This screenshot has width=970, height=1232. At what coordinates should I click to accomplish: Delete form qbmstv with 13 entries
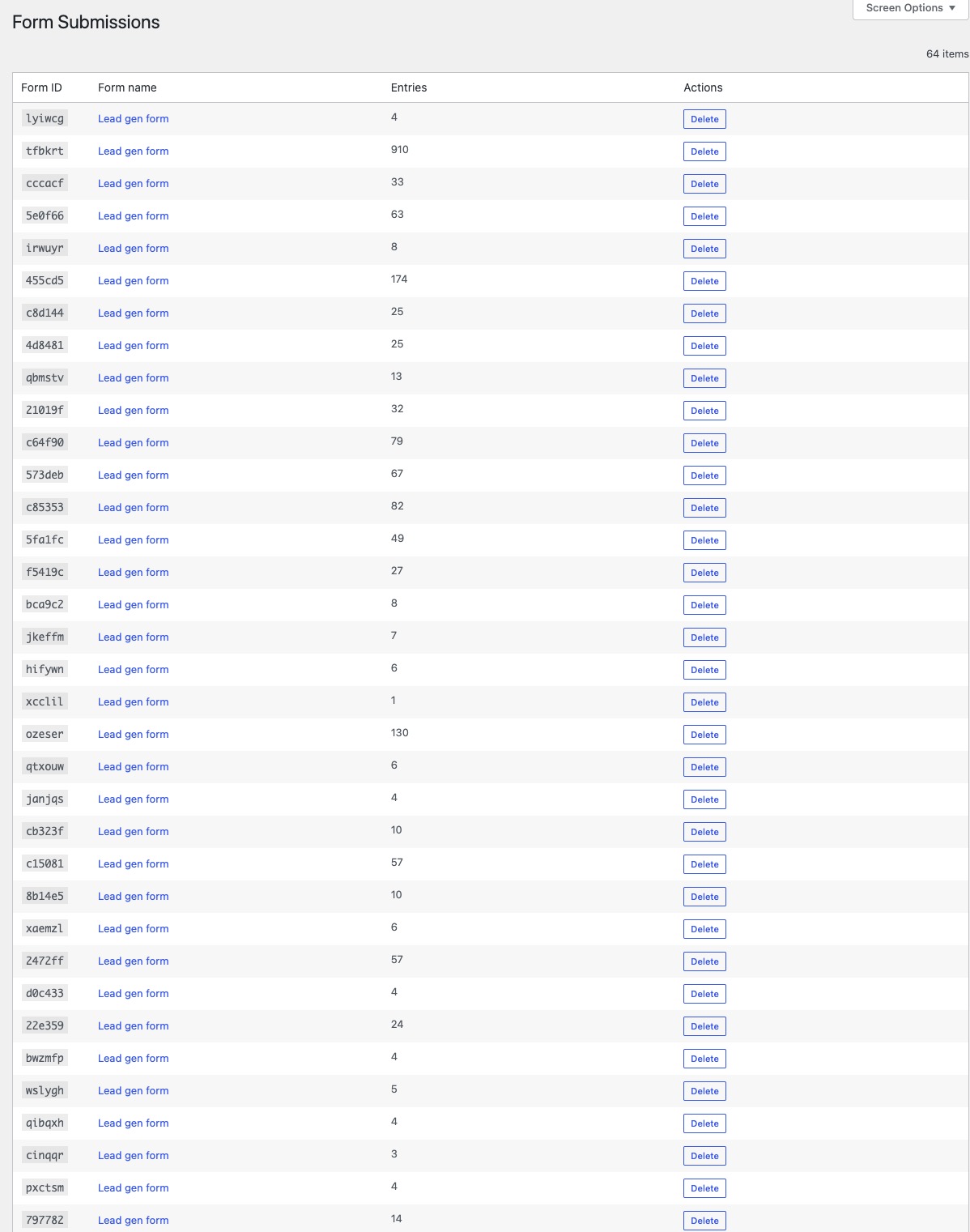704,378
